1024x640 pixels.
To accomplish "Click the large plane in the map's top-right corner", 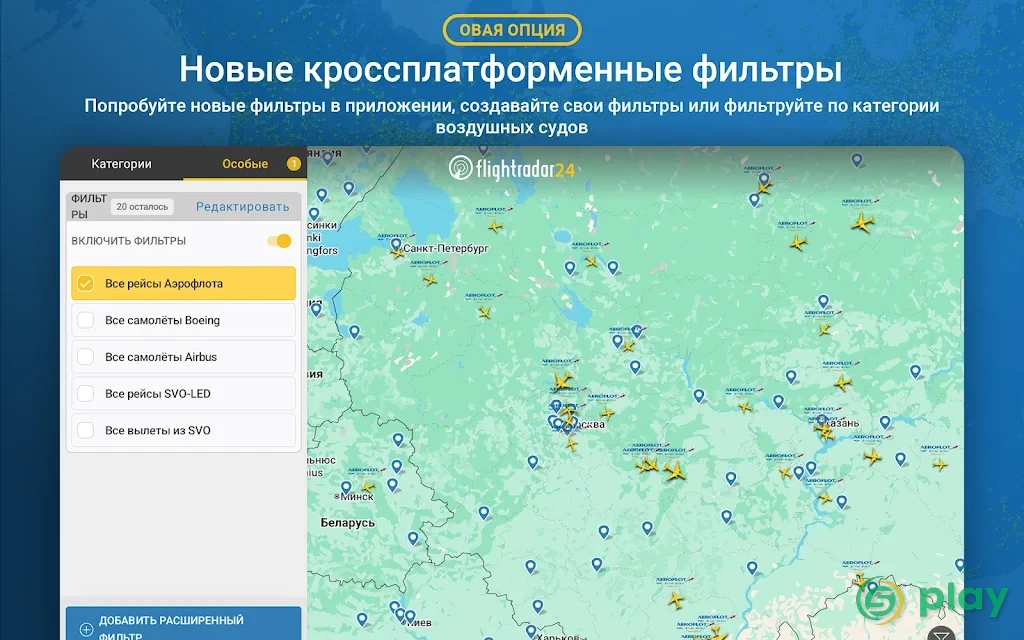I will [862, 223].
